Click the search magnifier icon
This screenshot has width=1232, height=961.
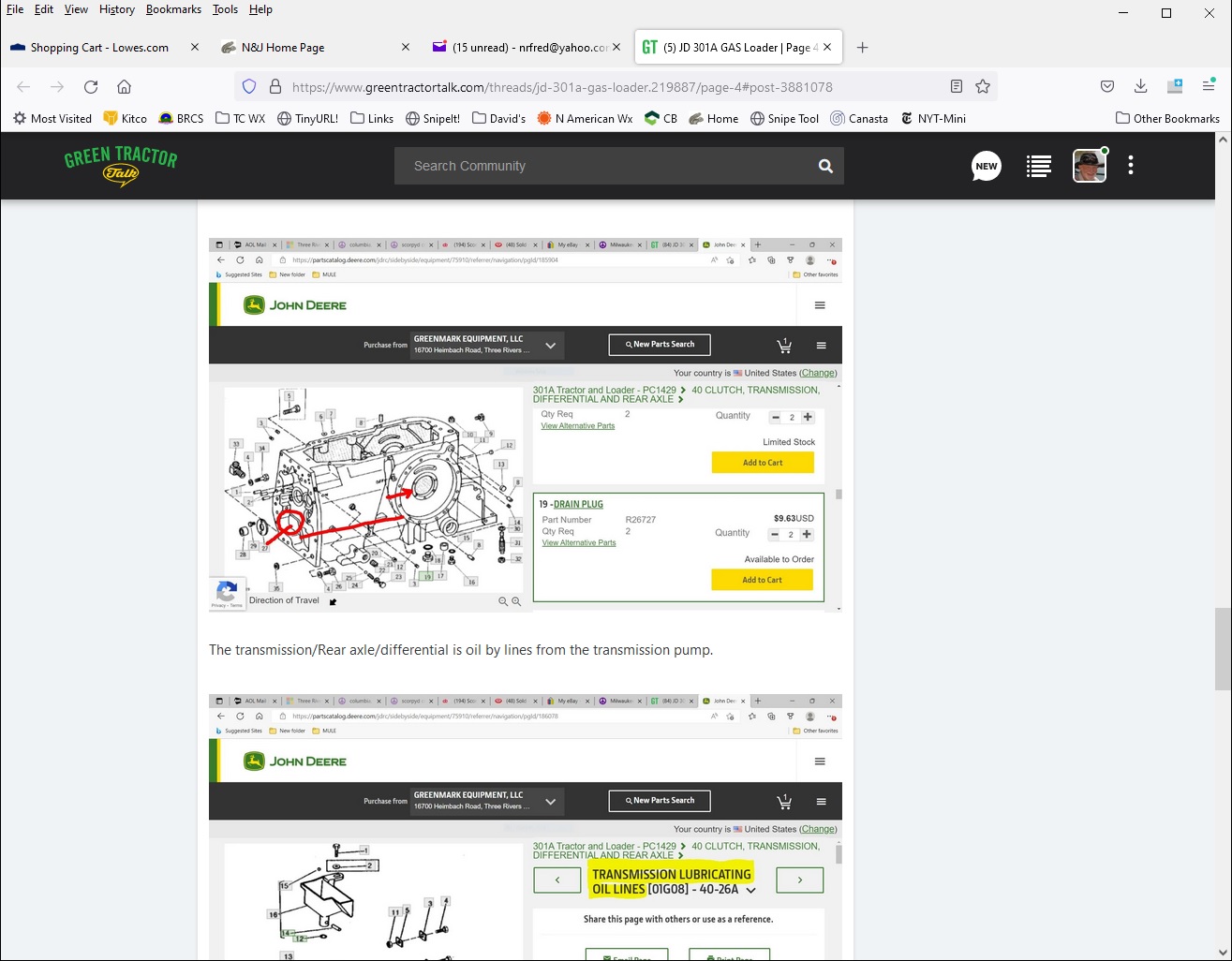point(825,166)
